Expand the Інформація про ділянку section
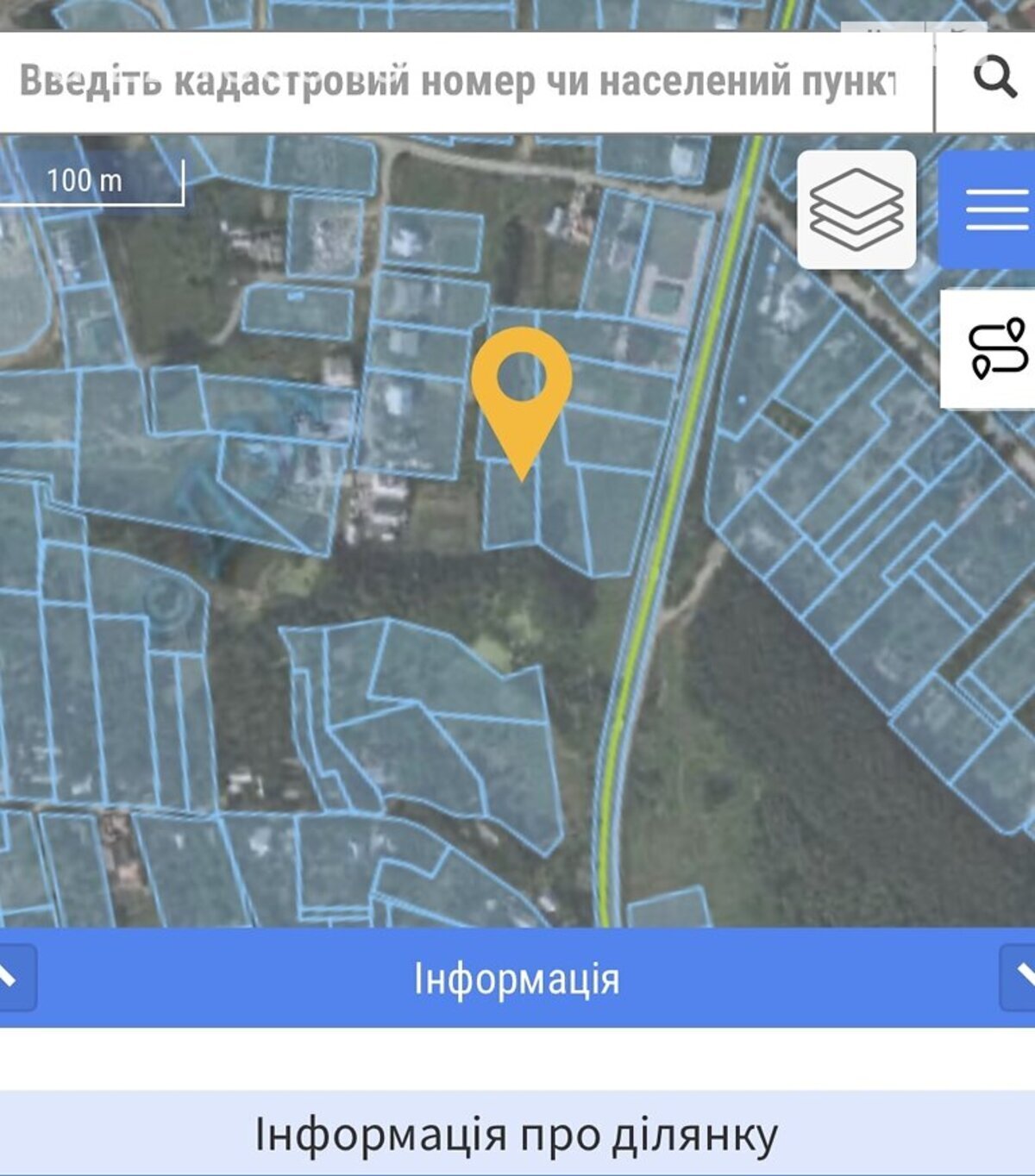The width and height of the screenshot is (1035, 1176). click(517, 1133)
